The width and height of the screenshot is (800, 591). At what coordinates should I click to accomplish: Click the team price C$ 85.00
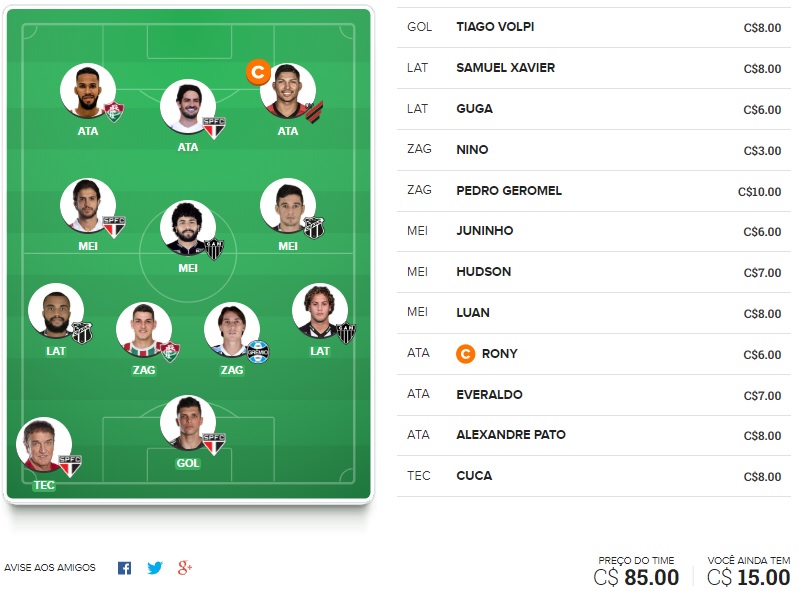(x=636, y=577)
